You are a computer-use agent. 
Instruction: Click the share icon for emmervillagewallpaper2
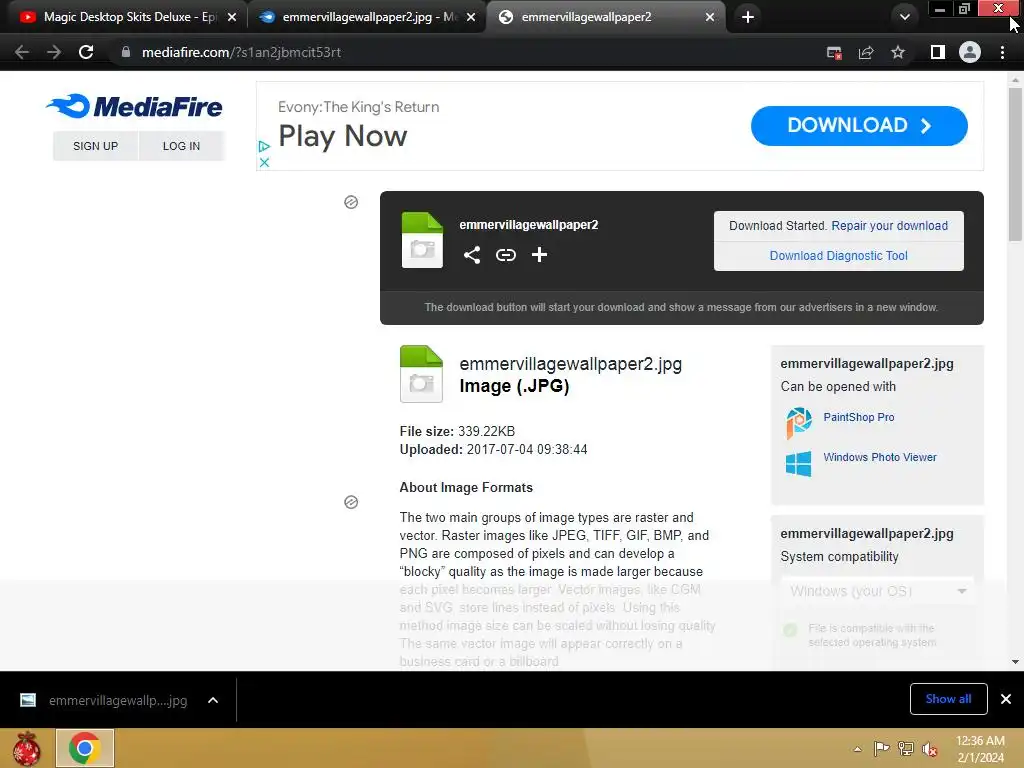pos(472,255)
